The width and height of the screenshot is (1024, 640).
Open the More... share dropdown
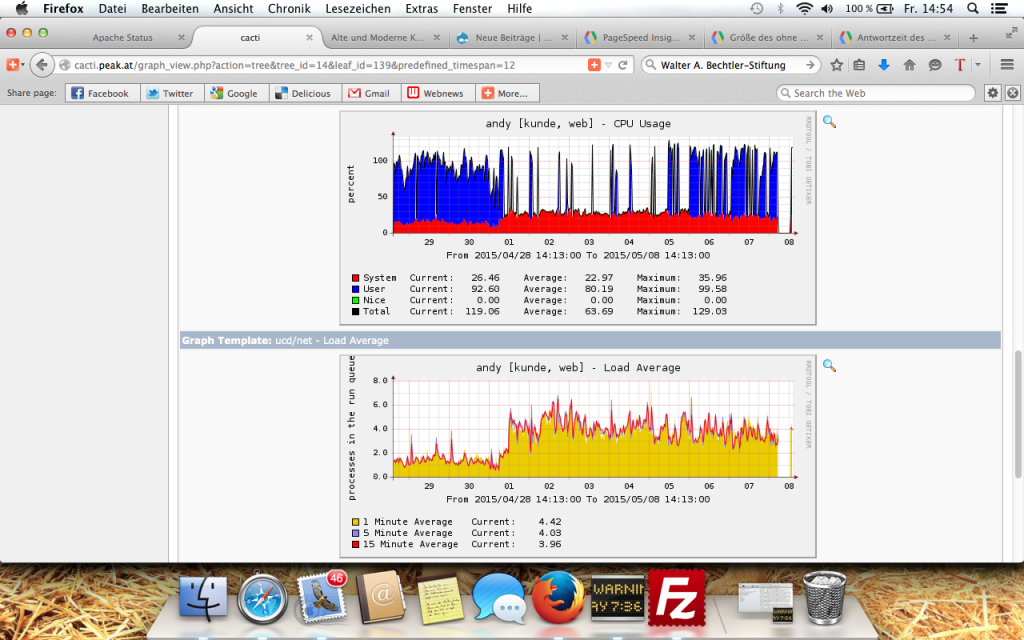(x=506, y=93)
